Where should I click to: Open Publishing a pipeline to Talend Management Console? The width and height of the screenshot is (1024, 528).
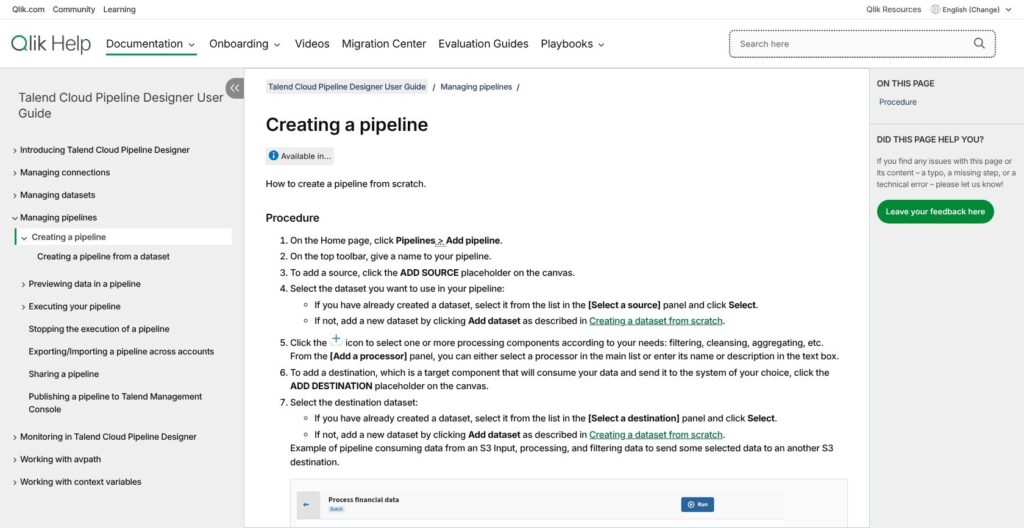(115, 403)
